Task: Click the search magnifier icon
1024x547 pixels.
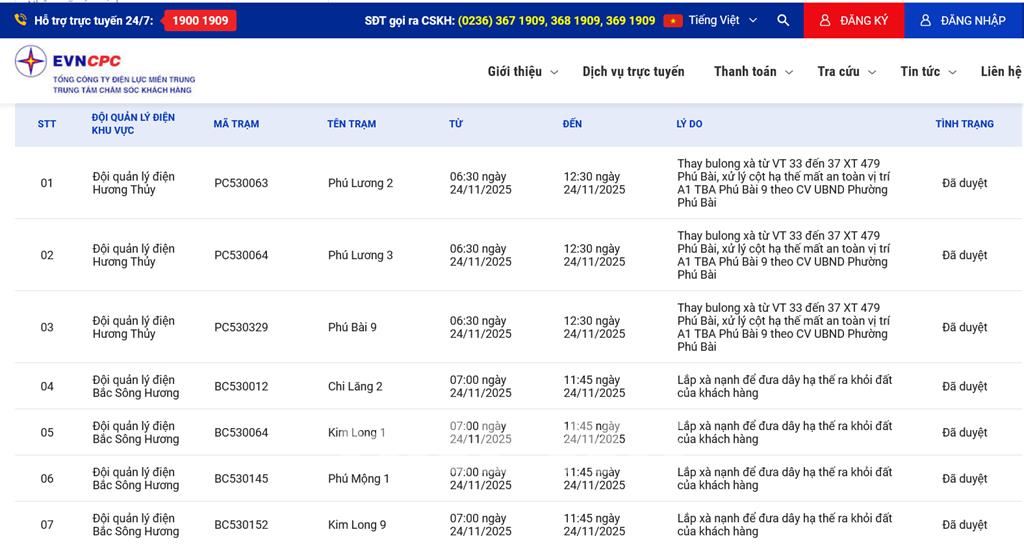Action: (783, 20)
